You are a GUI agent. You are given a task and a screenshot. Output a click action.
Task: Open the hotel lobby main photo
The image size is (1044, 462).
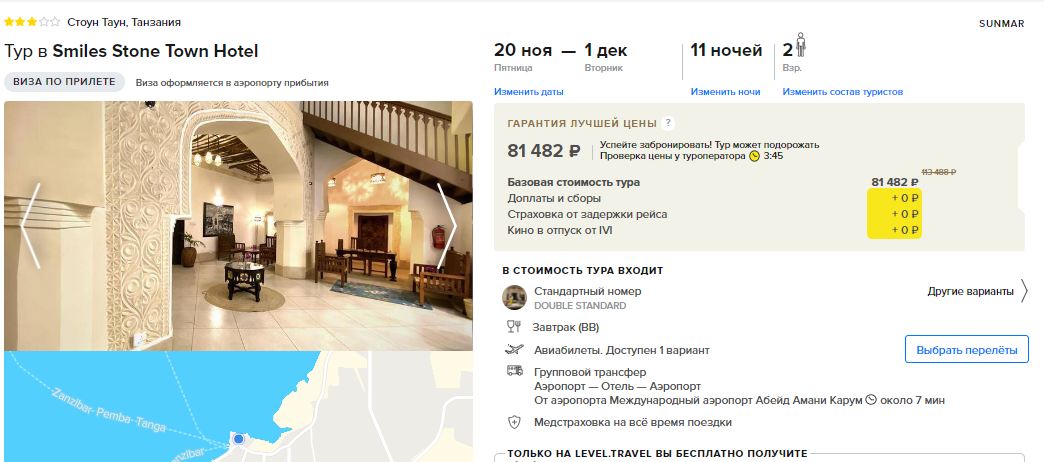pos(238,226)
